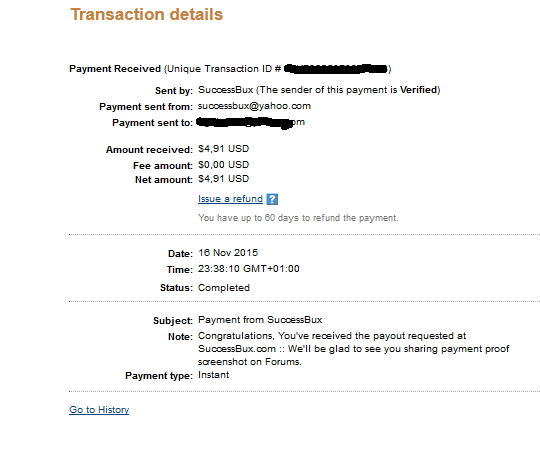Click the Completed status text
Viewport: 540px width, 453px height.
(224, 288)
